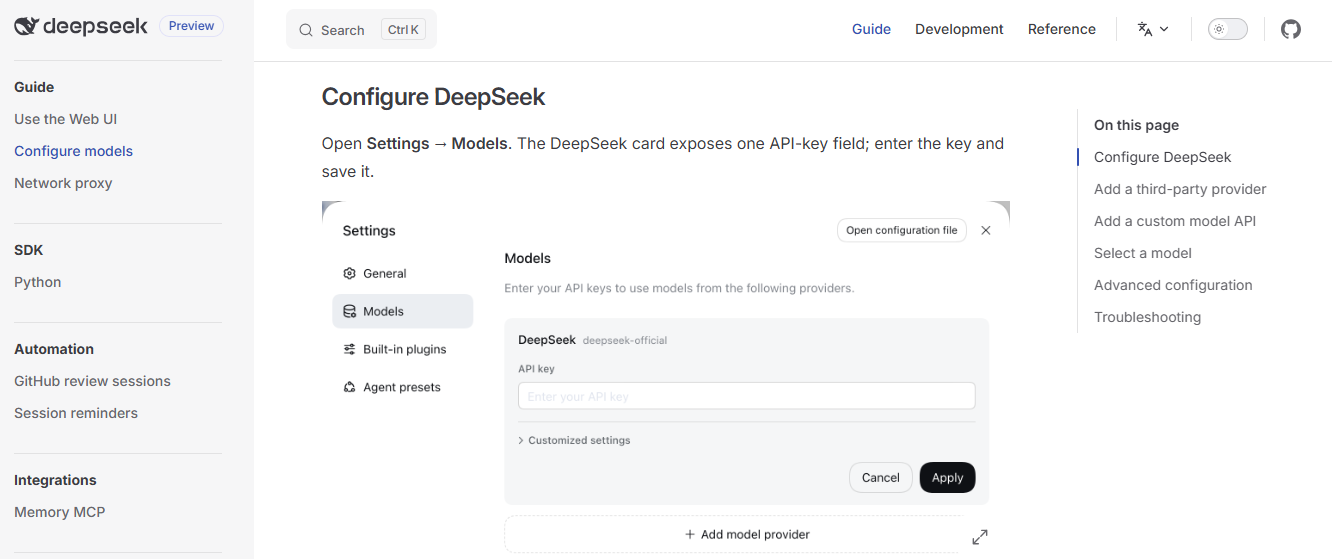
Task: Open the language translation menu
Action: (x=1153, y=29)
